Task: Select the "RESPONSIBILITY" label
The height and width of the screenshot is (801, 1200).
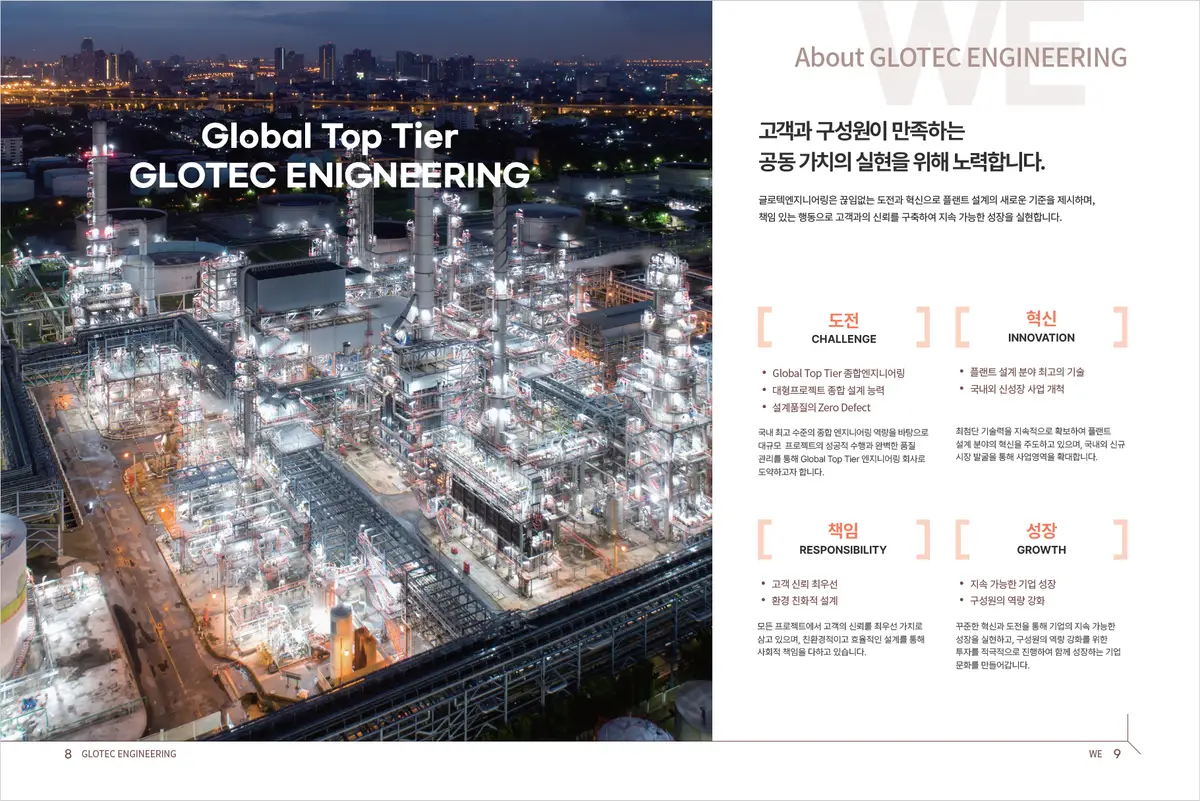Action: coord(843,550)
